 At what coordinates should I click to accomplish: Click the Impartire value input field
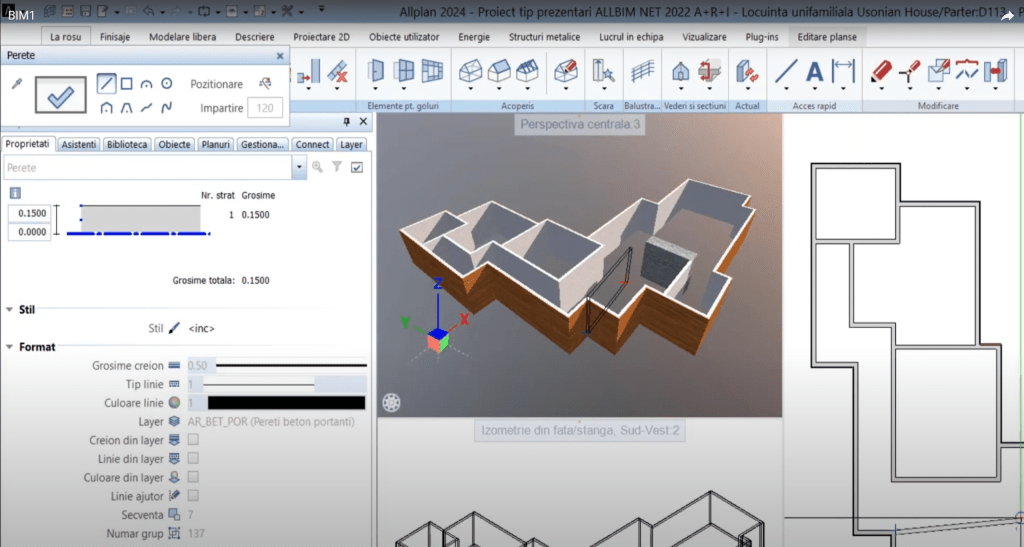click(265, 108)
